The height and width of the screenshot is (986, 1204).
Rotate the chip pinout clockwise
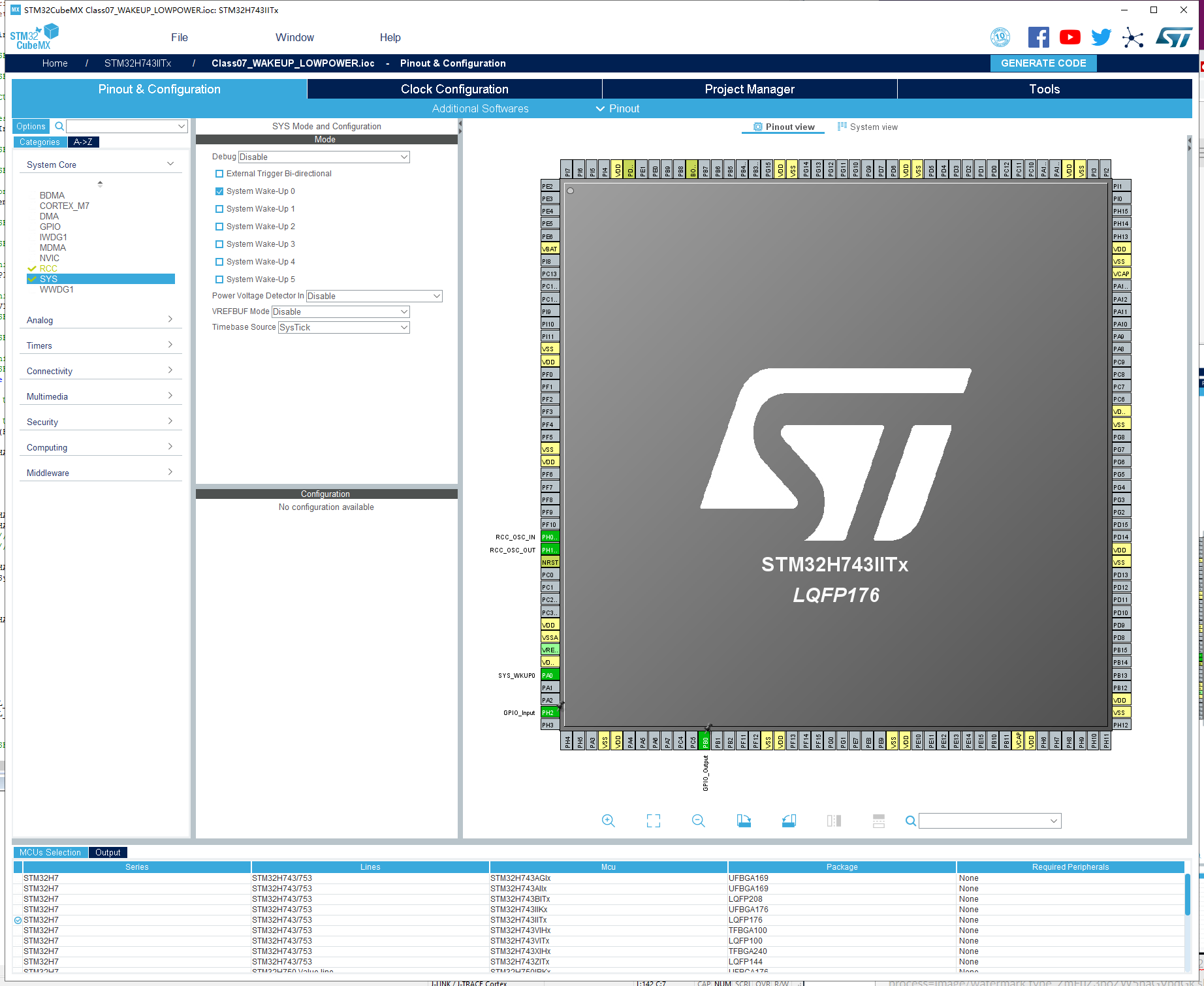coord(743,821)
